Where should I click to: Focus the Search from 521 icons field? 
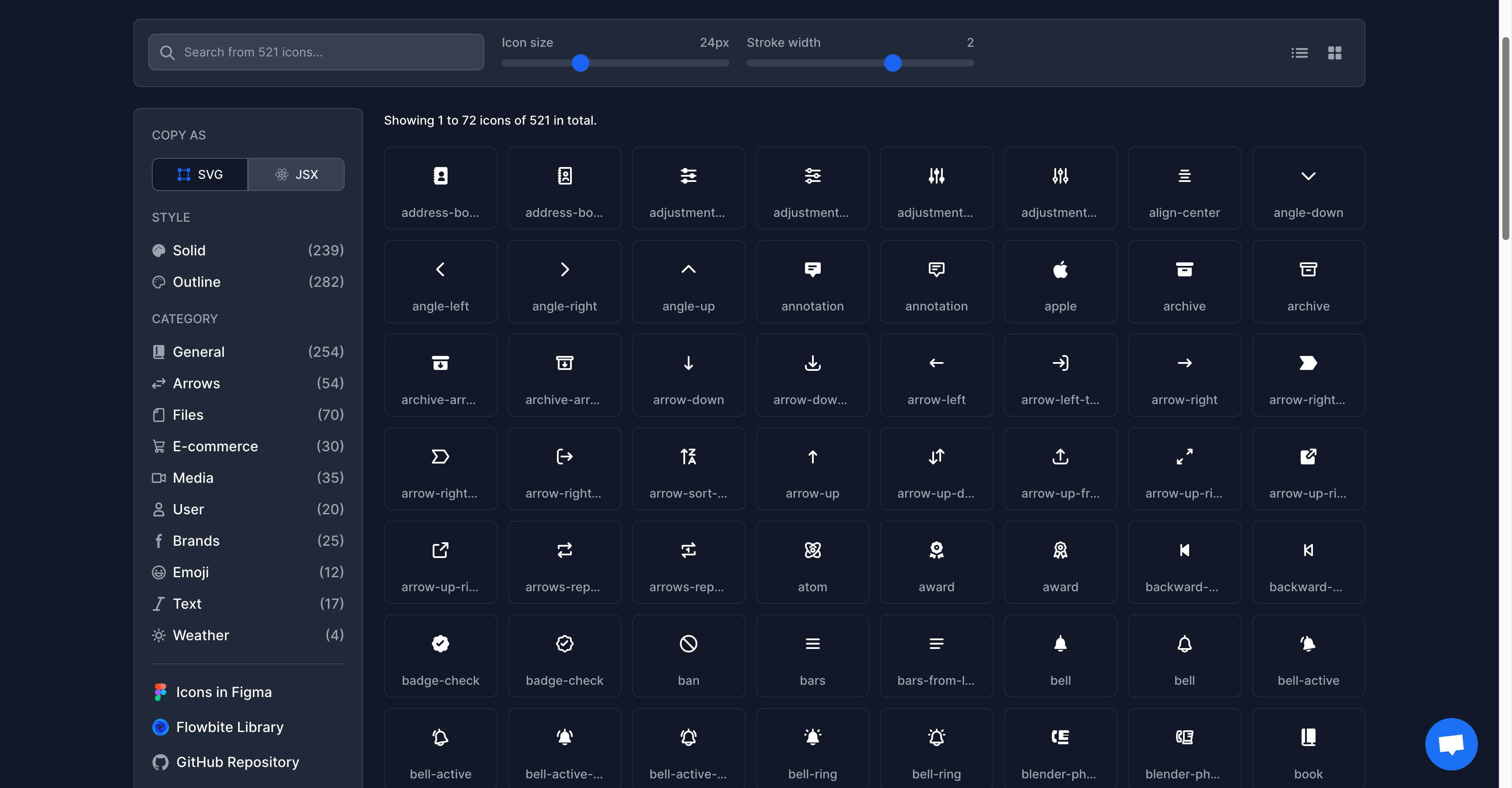pyautogui.click(x=316, y=52)
